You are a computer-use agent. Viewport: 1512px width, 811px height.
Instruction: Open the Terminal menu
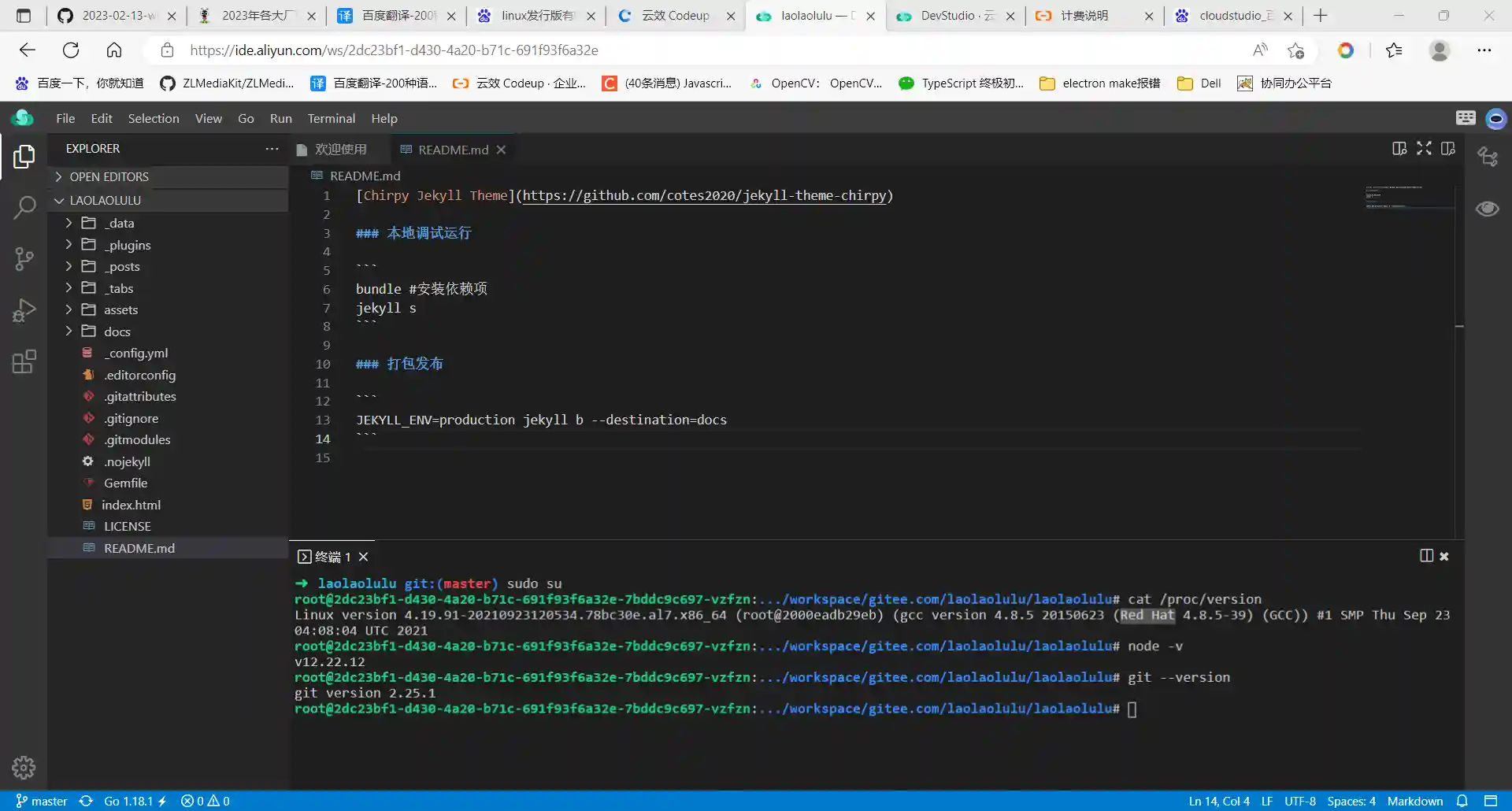[331, 119]
